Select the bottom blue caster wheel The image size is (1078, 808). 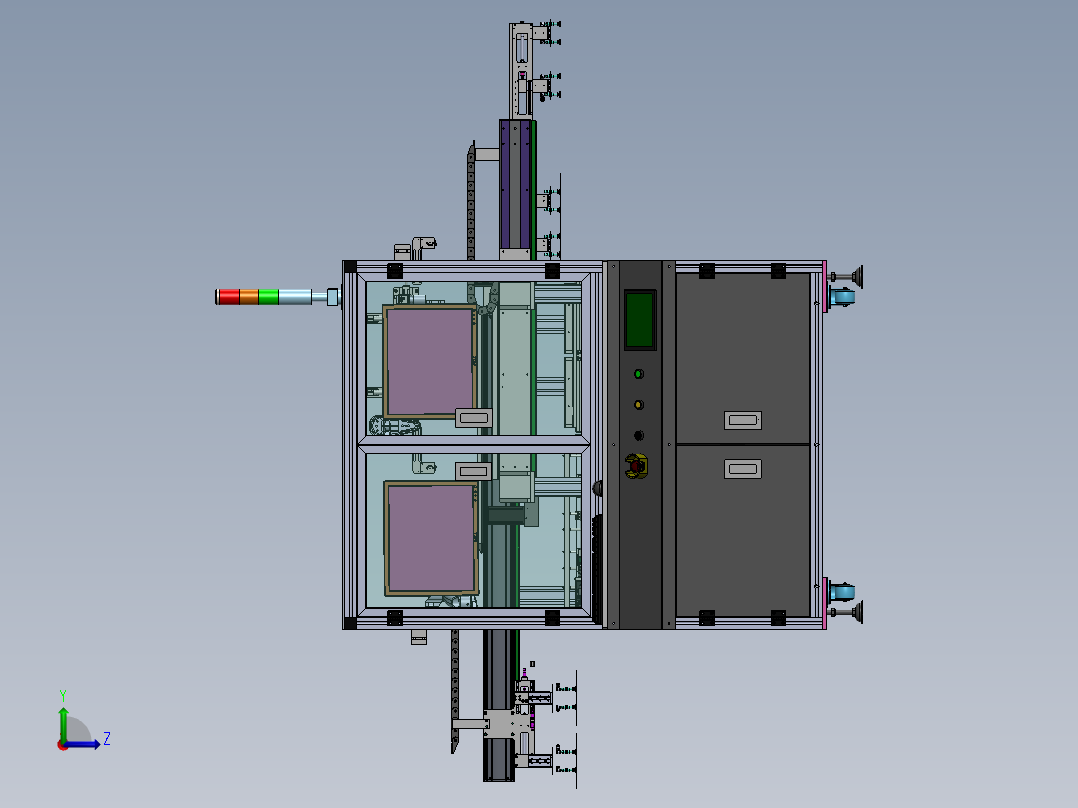[x=842, y=591]
